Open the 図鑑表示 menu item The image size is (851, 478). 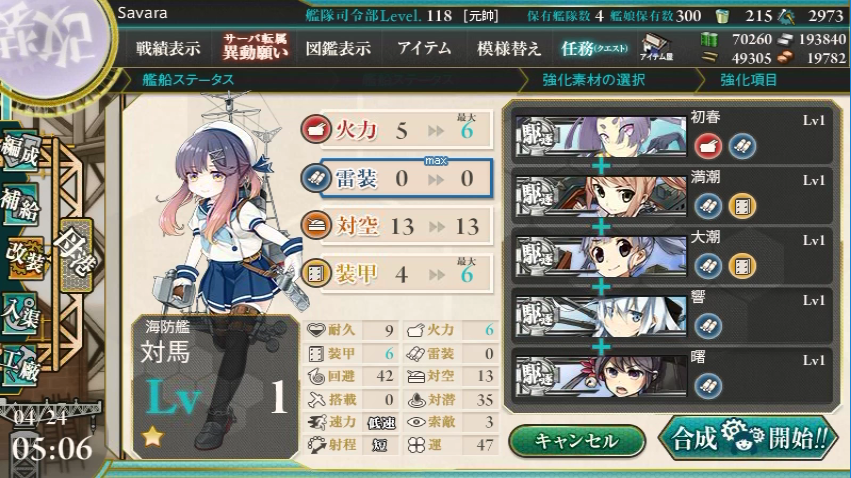(x=338, y=48)
